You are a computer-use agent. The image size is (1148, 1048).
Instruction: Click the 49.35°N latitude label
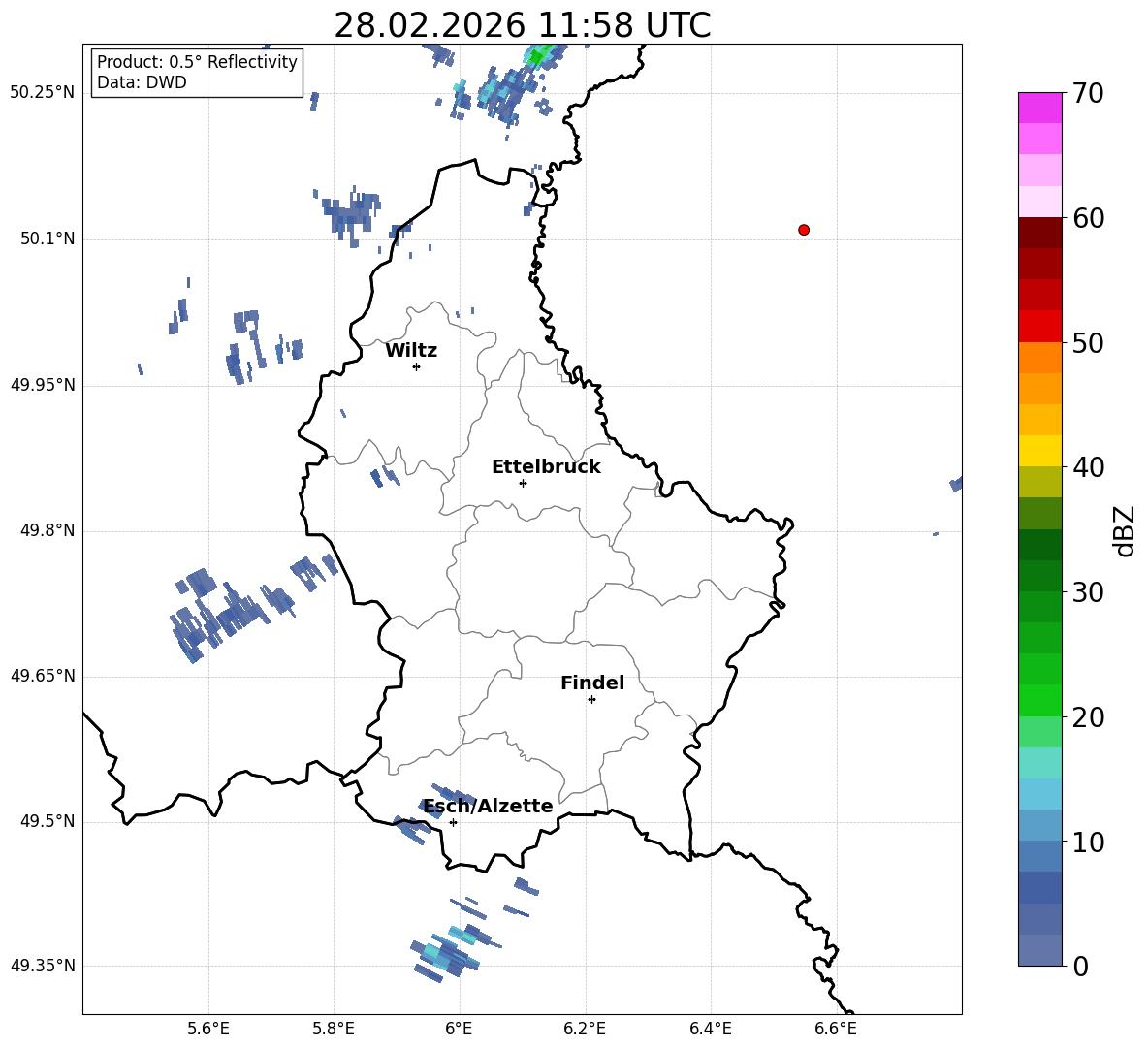point(43,966)
